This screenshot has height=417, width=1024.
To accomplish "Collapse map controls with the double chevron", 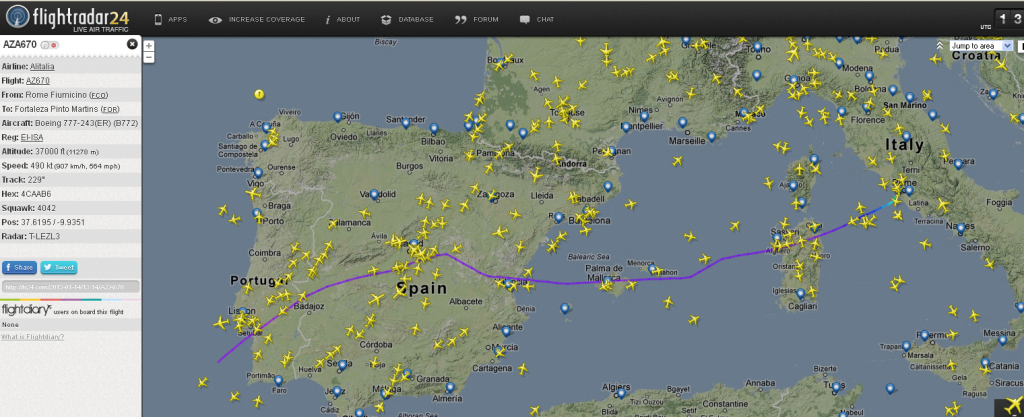I will (940, 46).
